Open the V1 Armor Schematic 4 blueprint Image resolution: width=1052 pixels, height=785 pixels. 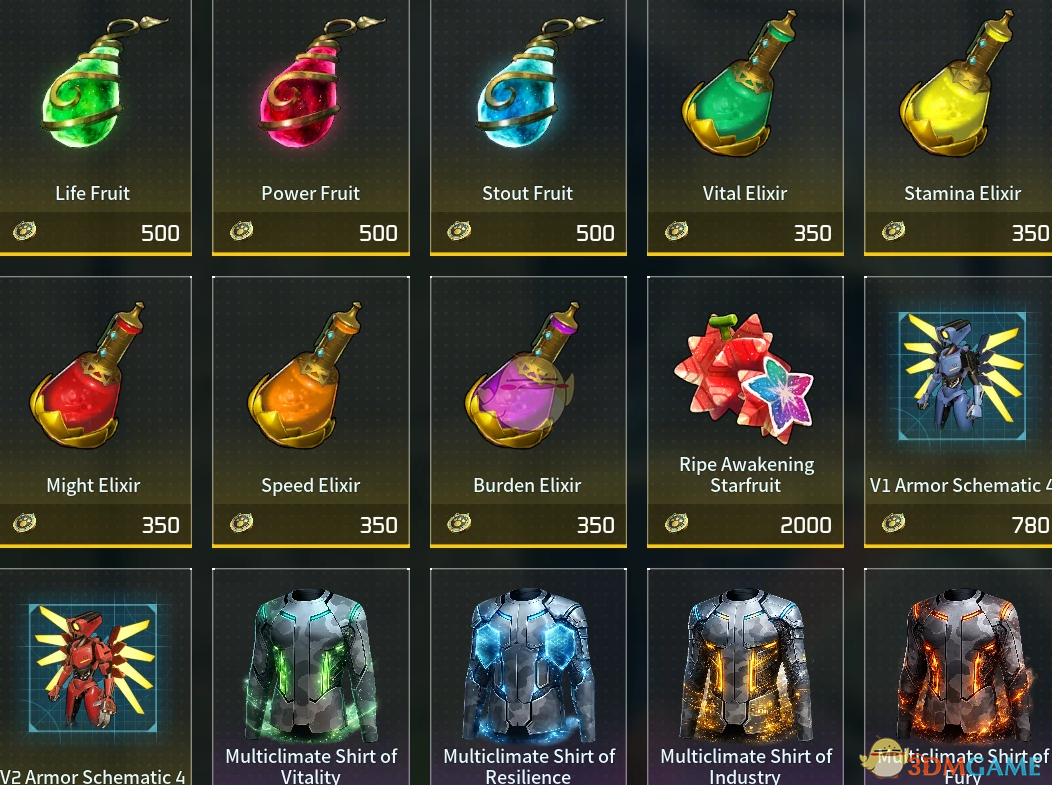tap(962, 375)
